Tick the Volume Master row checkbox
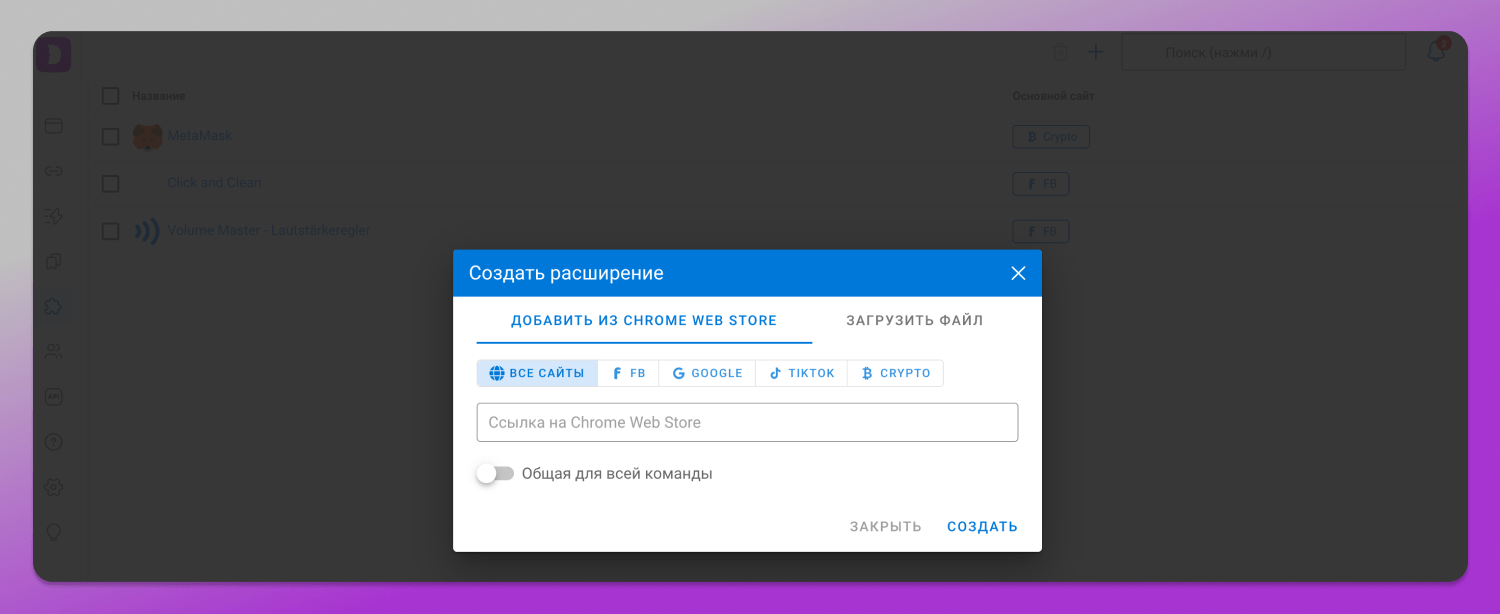1500x614 pixels. point(110,232)
